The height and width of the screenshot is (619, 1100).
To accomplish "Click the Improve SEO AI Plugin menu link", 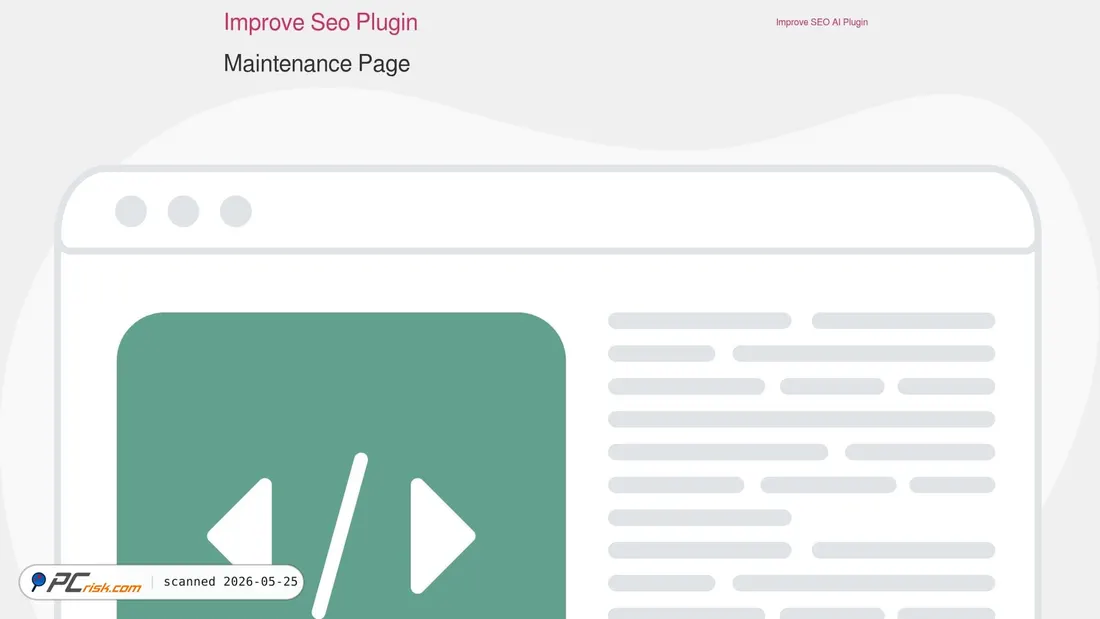I will (821, 22).
